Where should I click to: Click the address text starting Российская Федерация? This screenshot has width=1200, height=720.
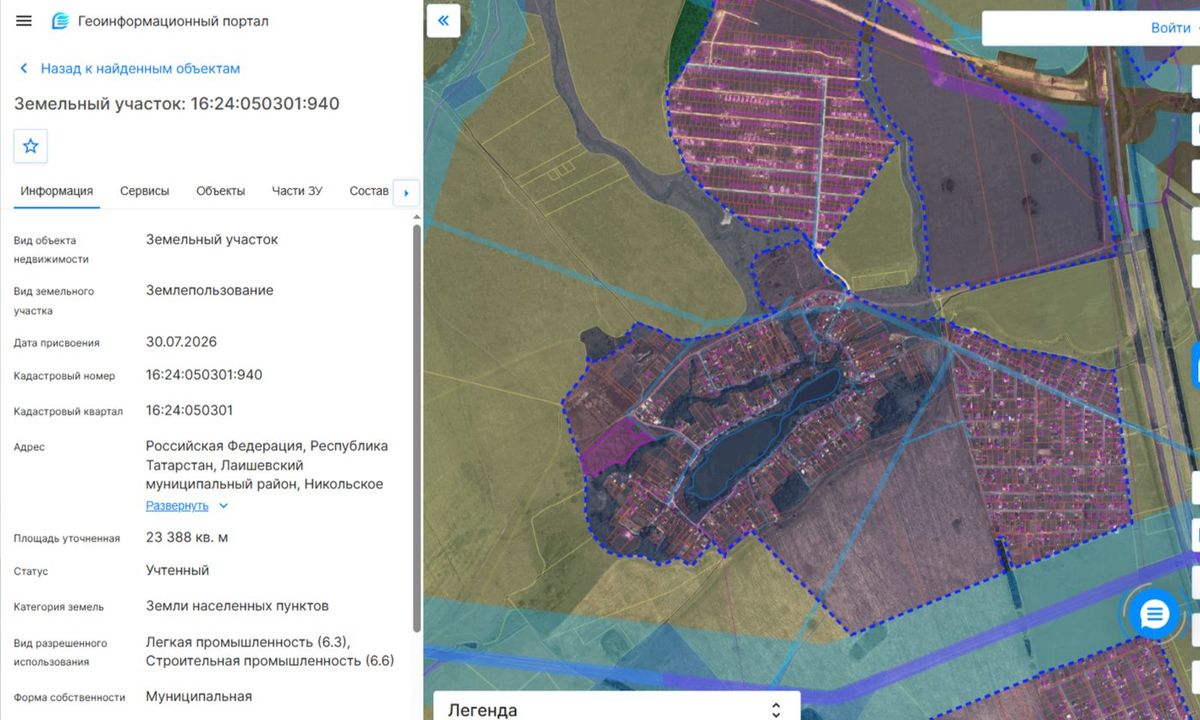point(267,465)
